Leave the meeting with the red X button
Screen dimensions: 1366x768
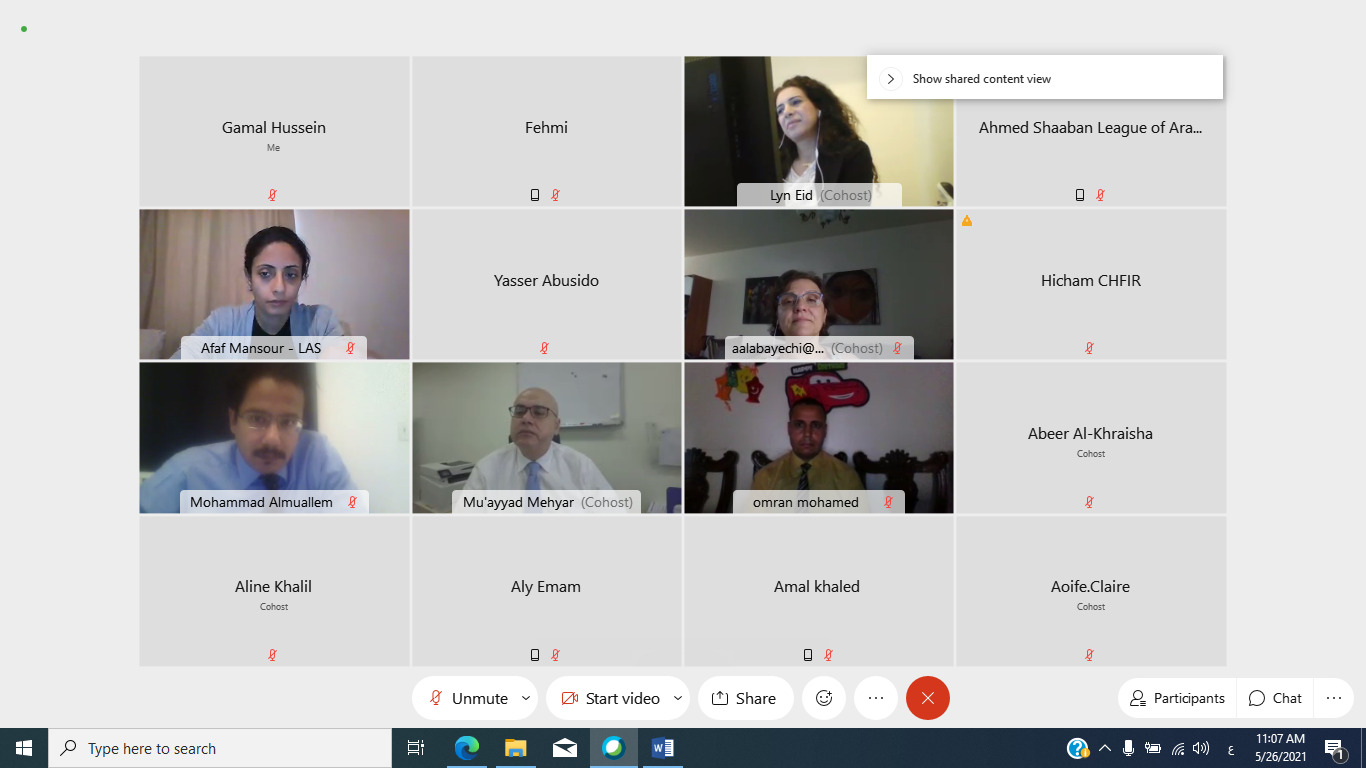[x=928, y=698]
